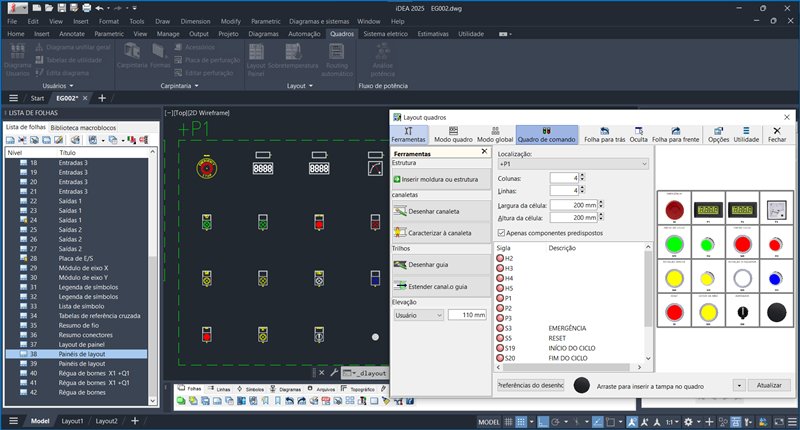800x430 pixels.
Task: Select sheet 38 Painéis de layout
Action: [80, 354]
